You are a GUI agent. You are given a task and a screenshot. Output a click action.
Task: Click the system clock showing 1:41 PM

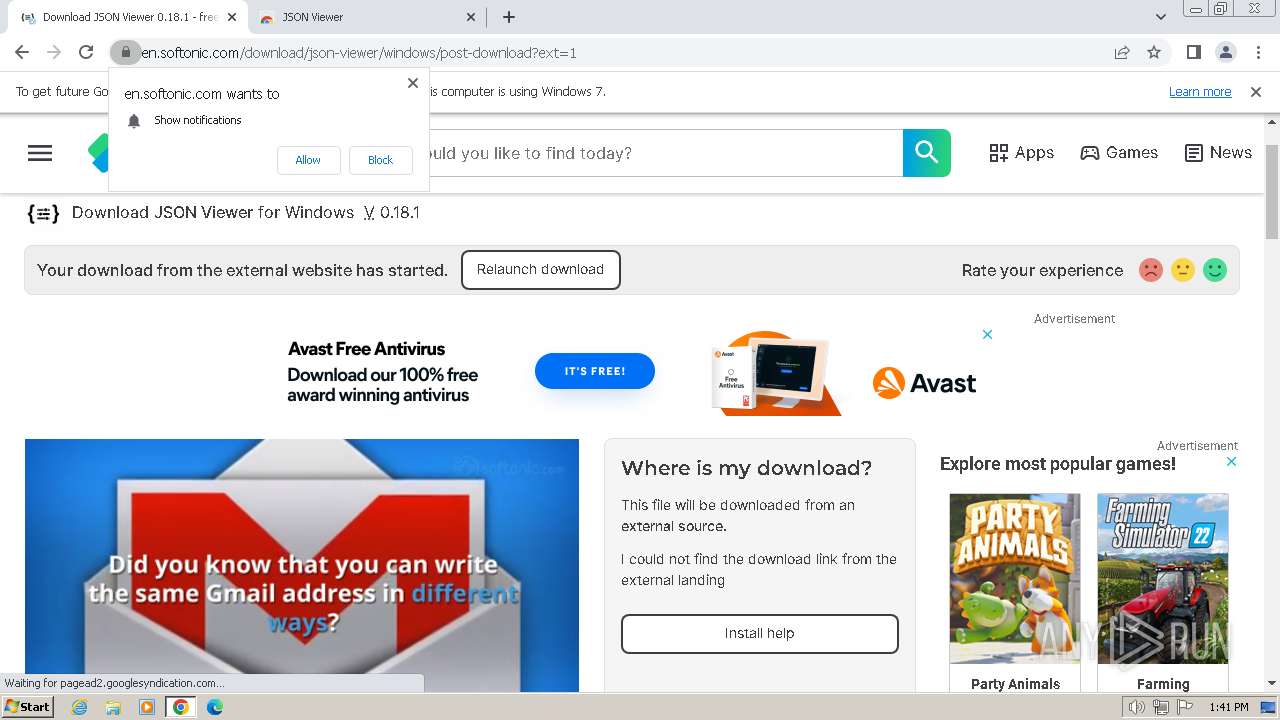pos(1229,707)
